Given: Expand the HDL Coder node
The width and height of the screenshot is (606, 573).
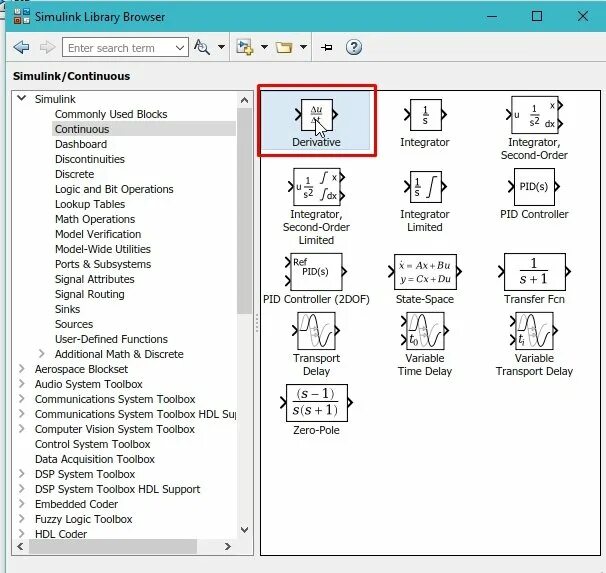Looking at the screenshot, I should click(22, 534).
